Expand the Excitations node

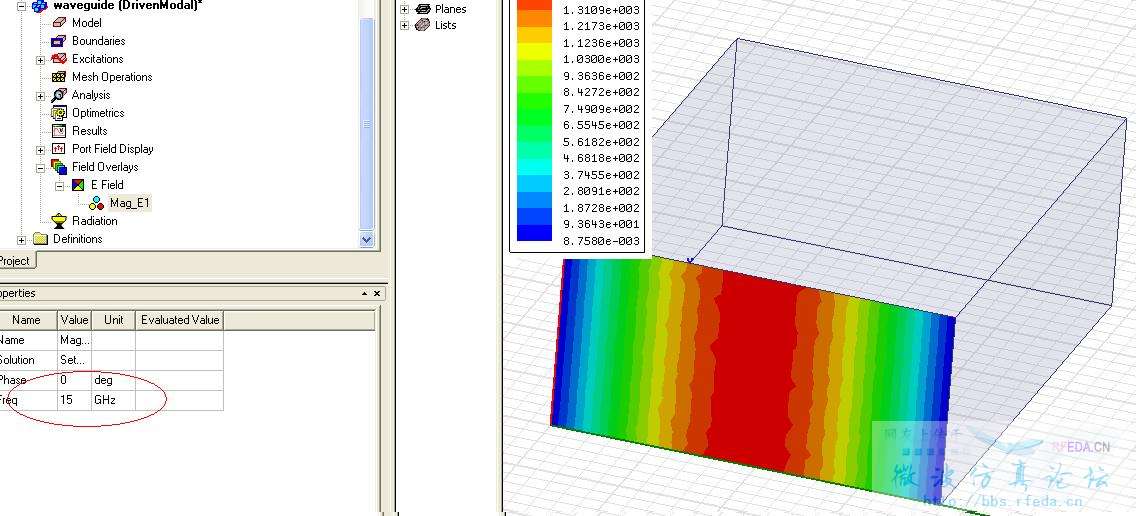pyautogui.click(x=41, y=60)
